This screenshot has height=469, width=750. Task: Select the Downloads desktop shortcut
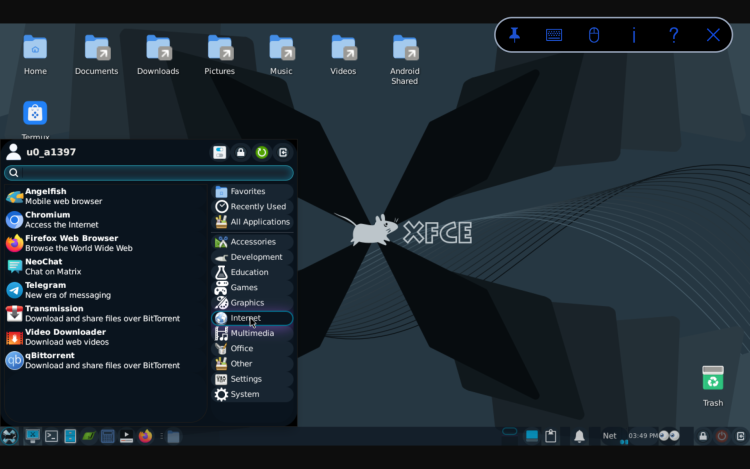(158, 55)
